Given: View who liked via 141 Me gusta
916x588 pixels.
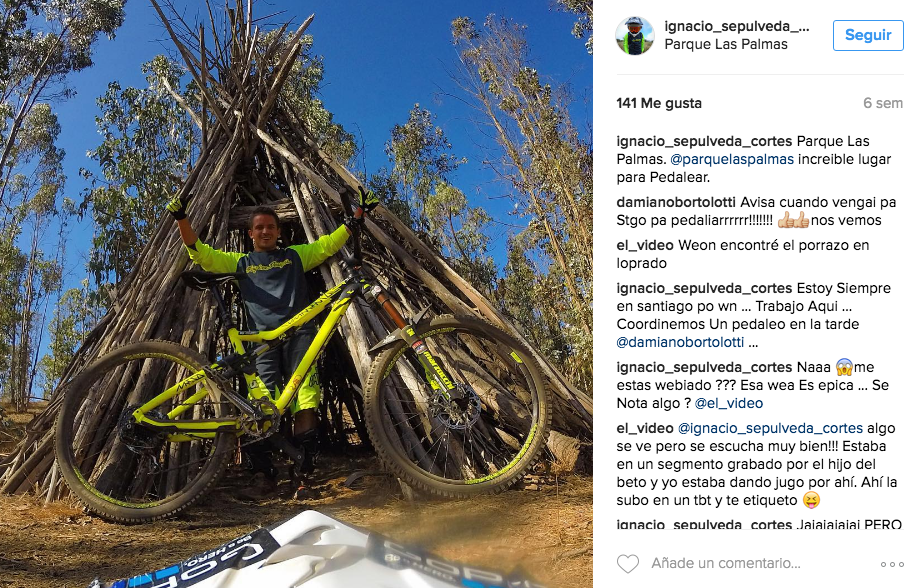Looking at the screenshot, I should coord(659,103).
